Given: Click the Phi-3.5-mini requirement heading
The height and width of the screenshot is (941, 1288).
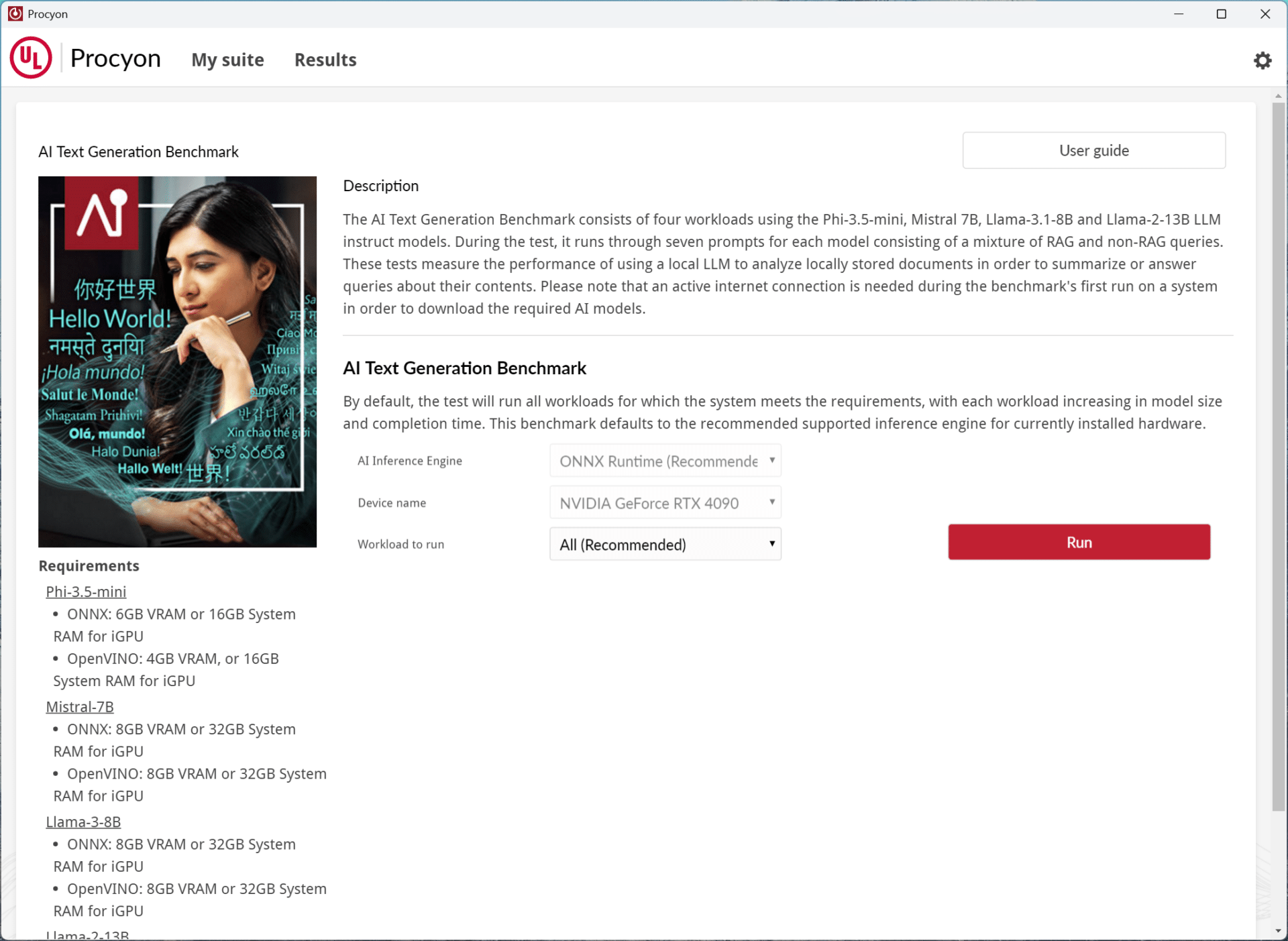Looking at the screenshot, I should (86, 592).
